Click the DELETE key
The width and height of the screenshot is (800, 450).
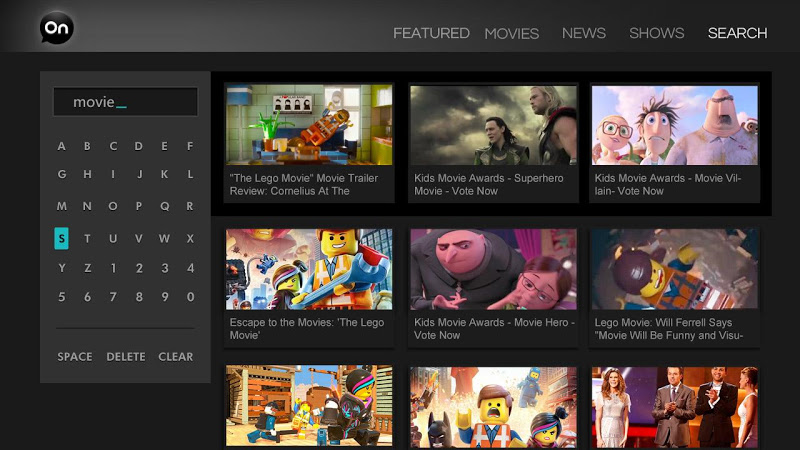[x=126, y=357]
